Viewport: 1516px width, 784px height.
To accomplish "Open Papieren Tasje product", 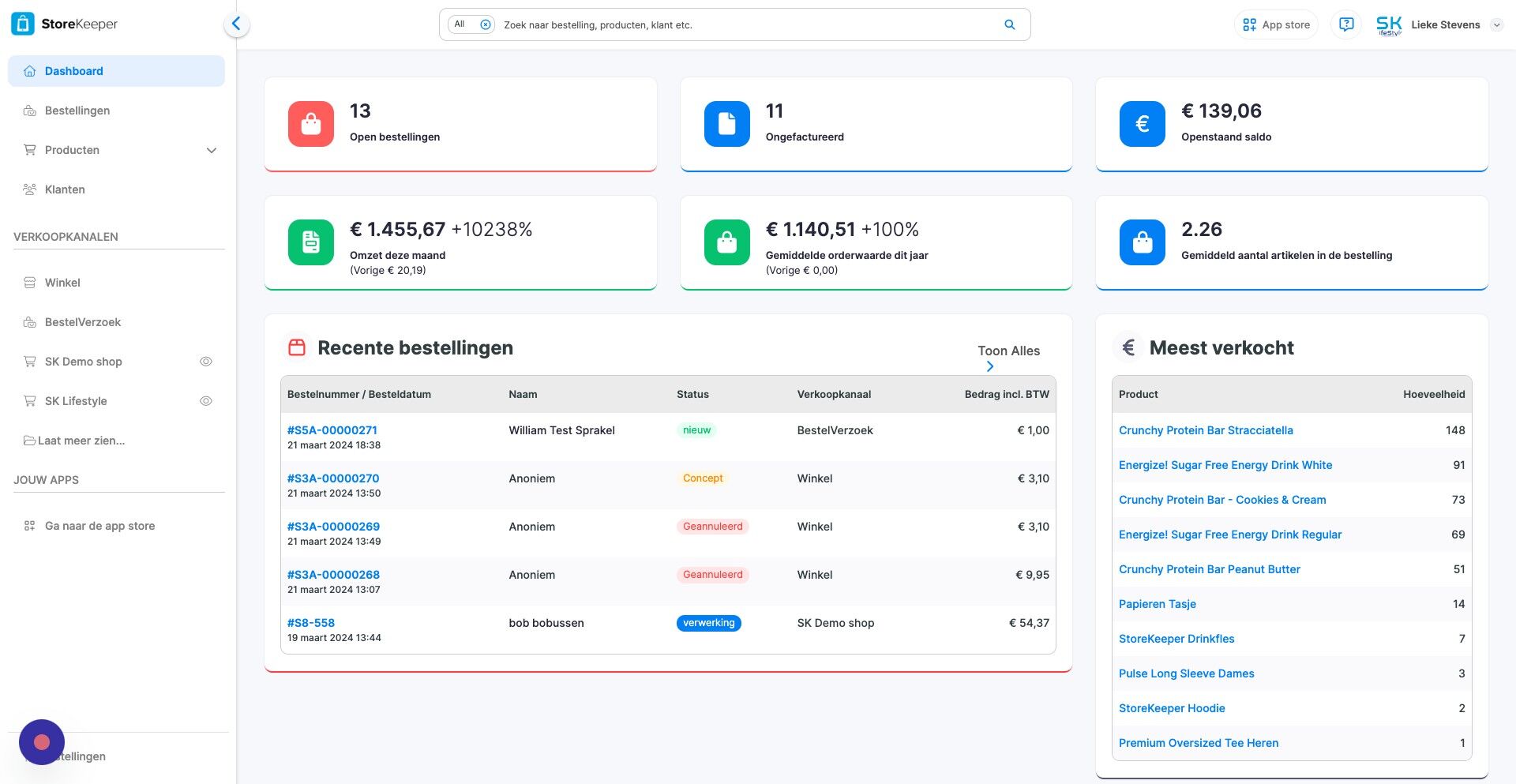I will click(x=1158, y=604).
